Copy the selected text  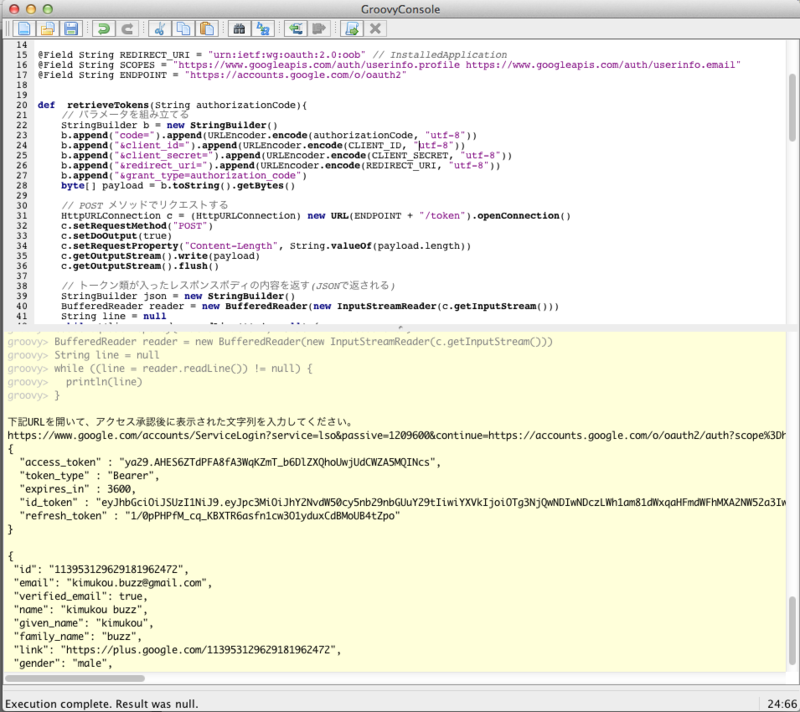click(x=183, y=29)
